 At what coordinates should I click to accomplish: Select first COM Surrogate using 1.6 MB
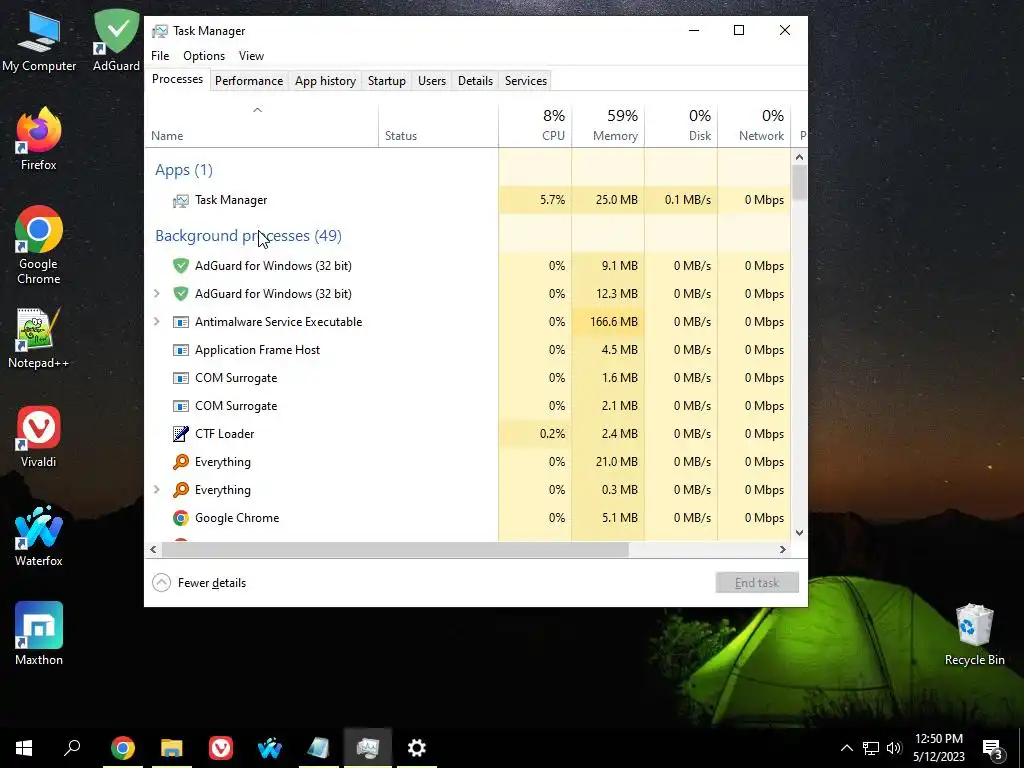click(x=468, y=378)
